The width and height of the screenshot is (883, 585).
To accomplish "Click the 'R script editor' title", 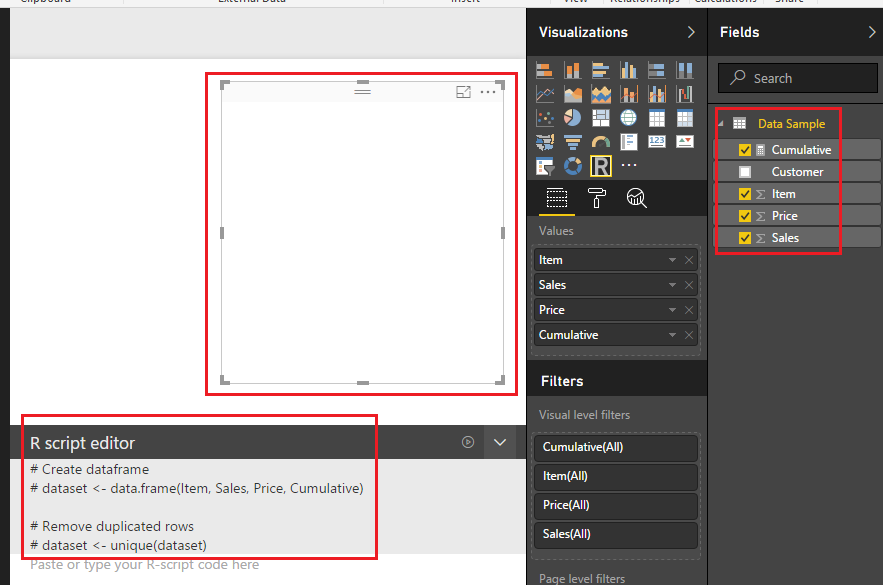I will click(82, 443).
